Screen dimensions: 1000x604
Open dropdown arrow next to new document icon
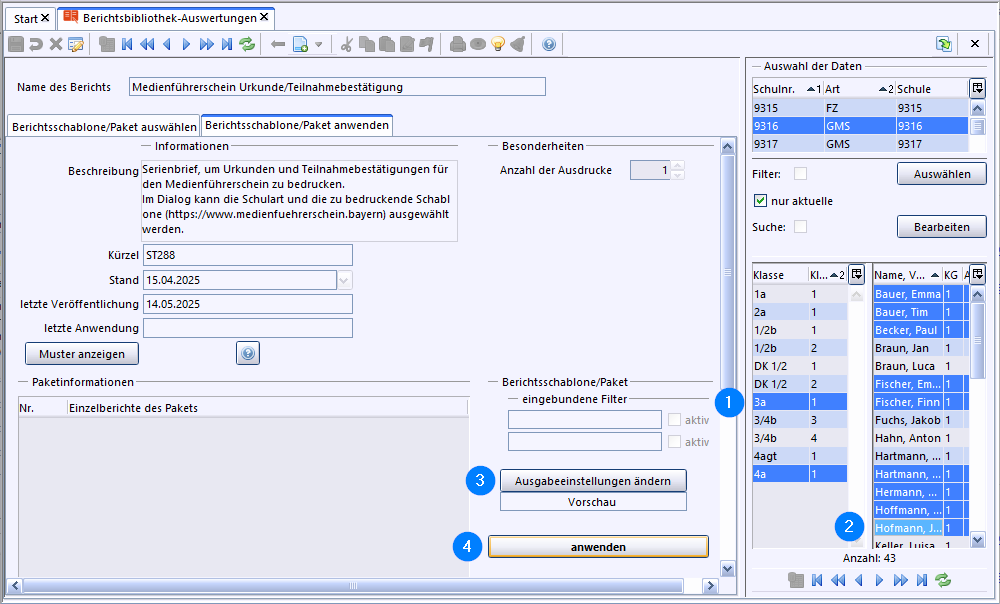point(319,45)
